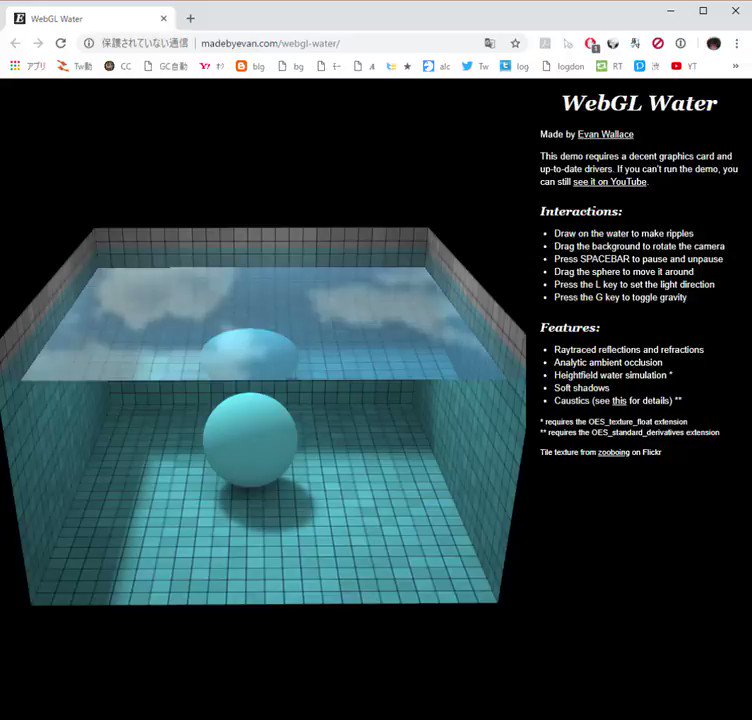Click the red block-circle extension icon
Image resolution: width=752 pixels, height=720 pixels.
(658, 44)
